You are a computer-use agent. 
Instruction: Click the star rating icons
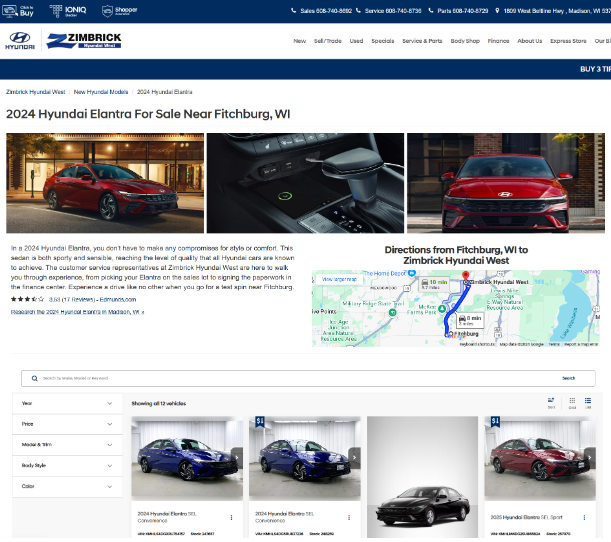[27, 299]
